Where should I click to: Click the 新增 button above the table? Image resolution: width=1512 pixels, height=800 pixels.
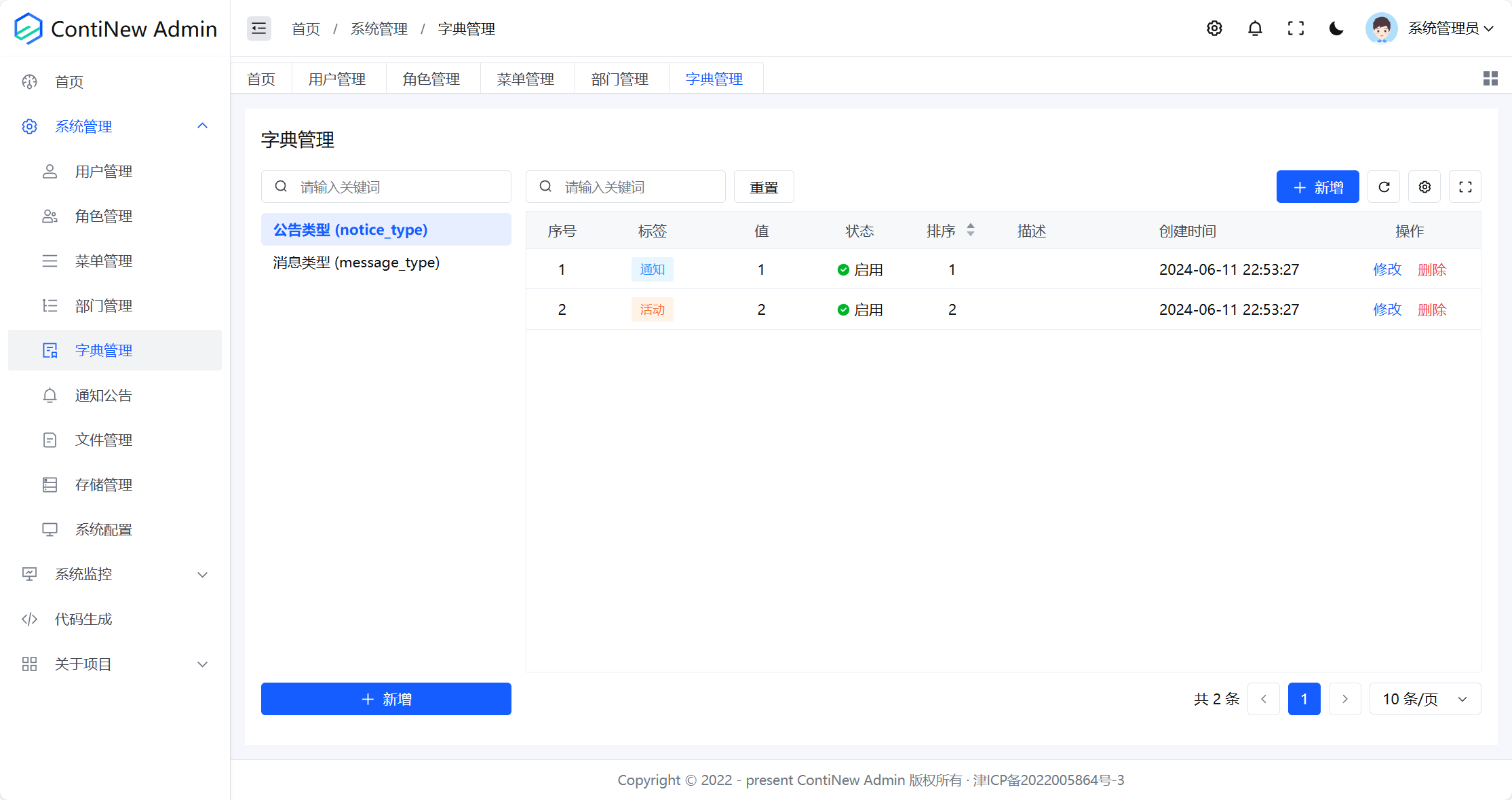[1317, 187]
